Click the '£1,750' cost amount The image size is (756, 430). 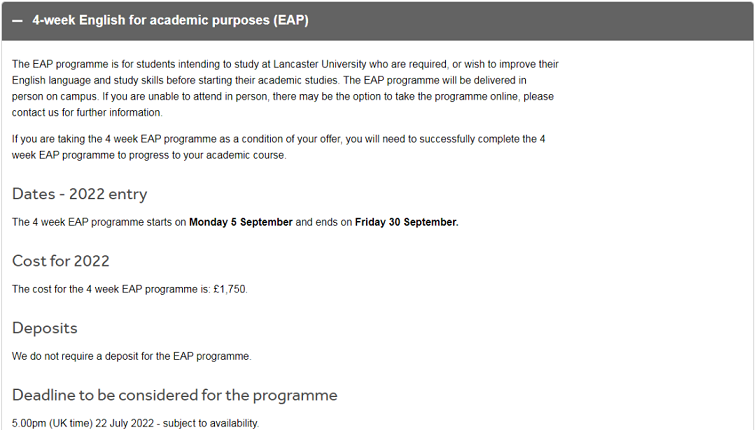(x=230, y=289)
